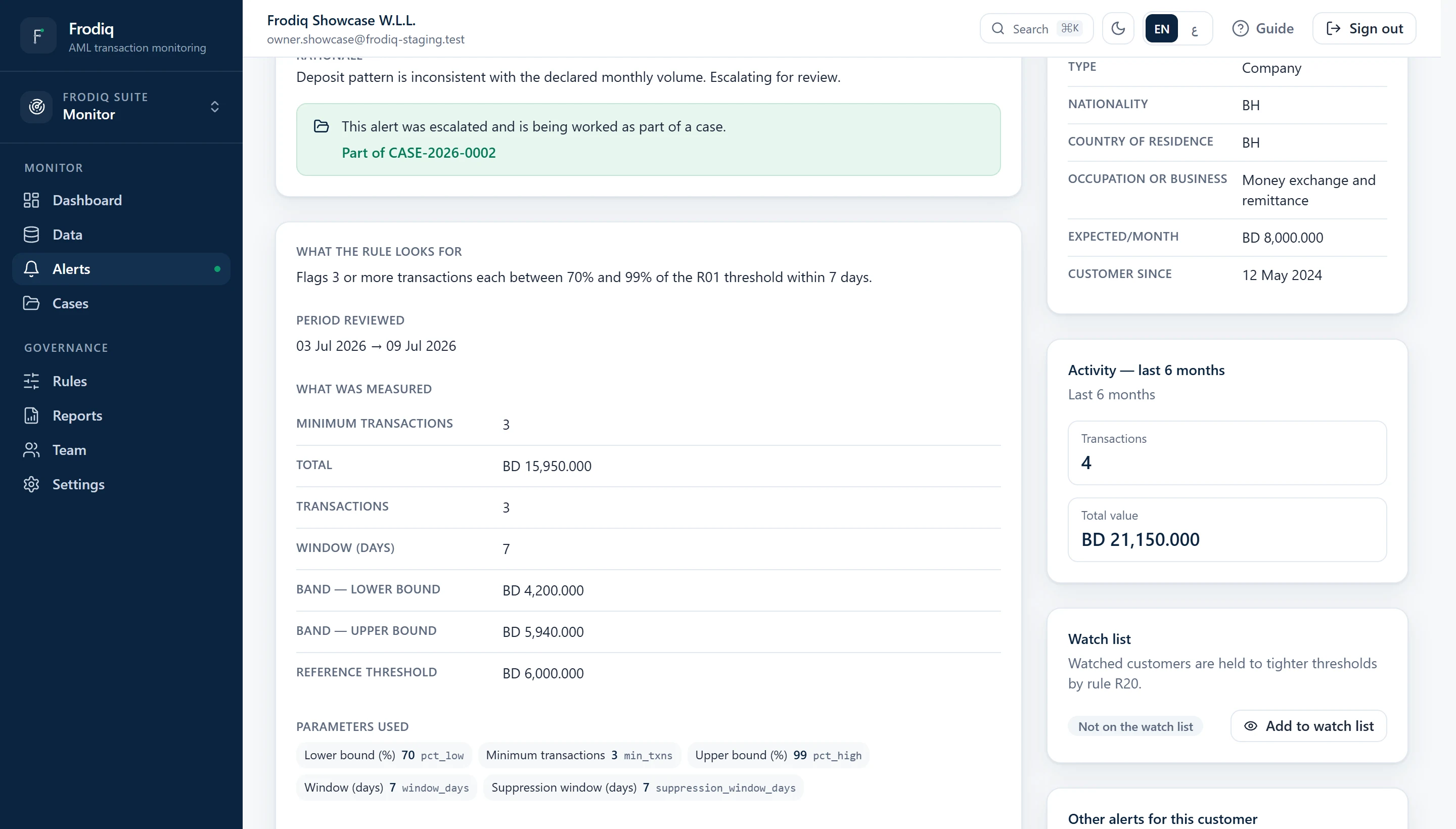Screen dimensions: 1456x829
Task: Click the period reviewed date range
Action: click(376, 346)
